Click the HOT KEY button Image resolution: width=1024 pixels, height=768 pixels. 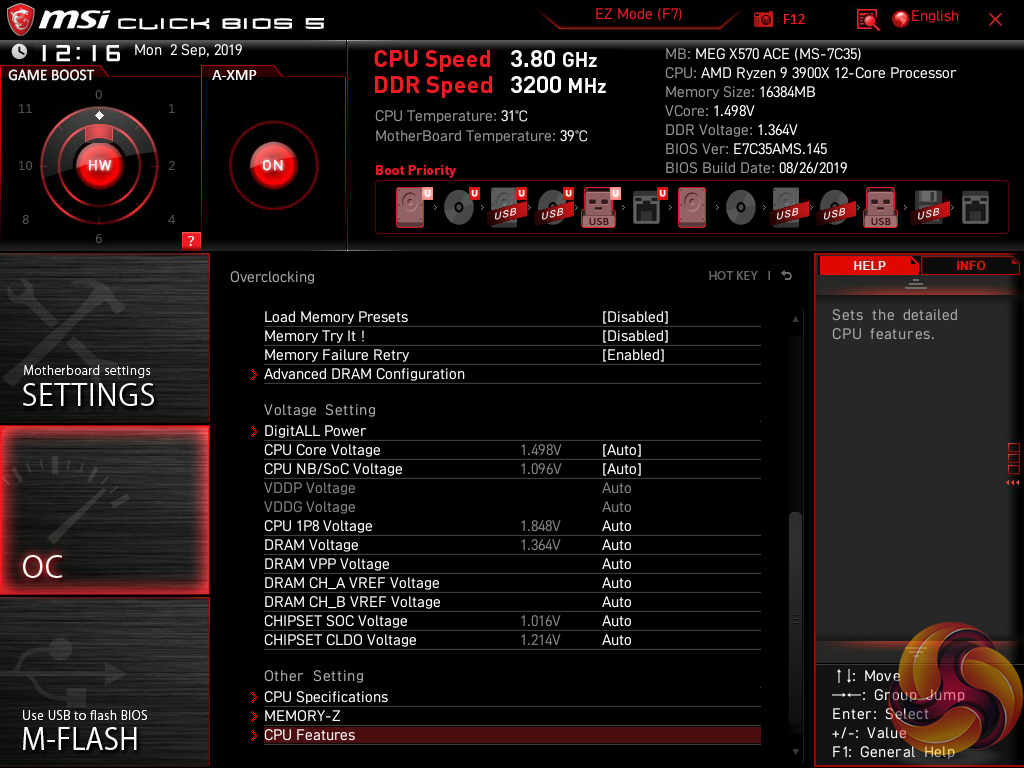tap(733, 276)
